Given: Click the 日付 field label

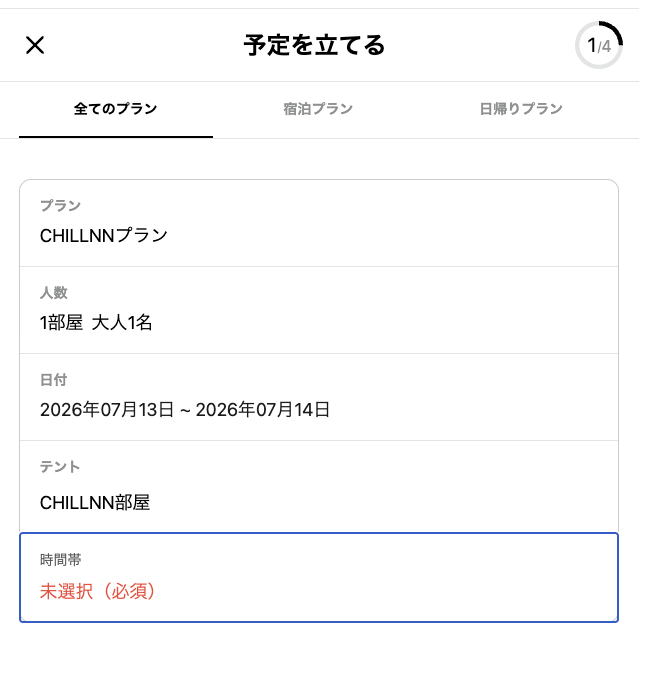Looking at the screenshot, I should coord(53,380).
